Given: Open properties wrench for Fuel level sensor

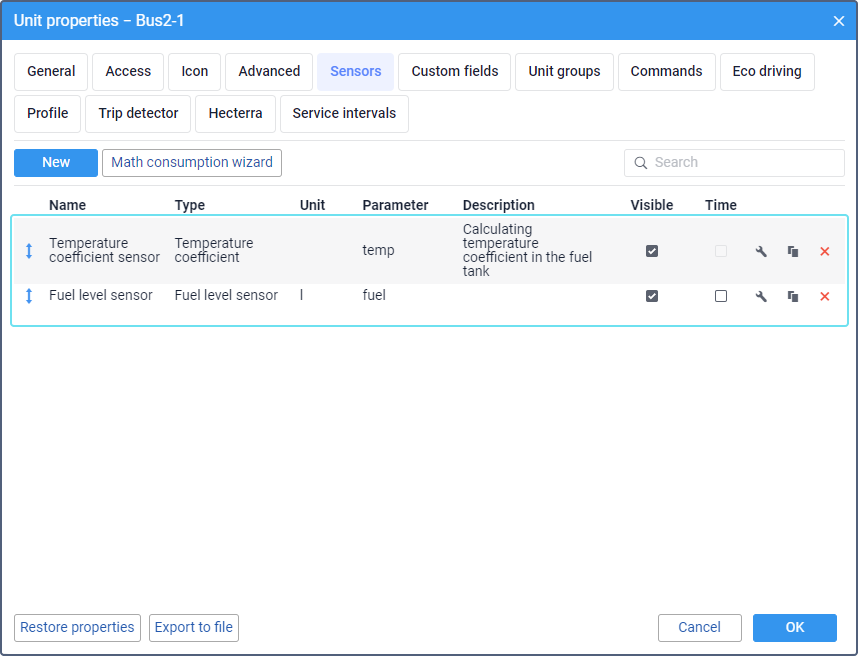Looking at the screenshot, I should 761,296.
